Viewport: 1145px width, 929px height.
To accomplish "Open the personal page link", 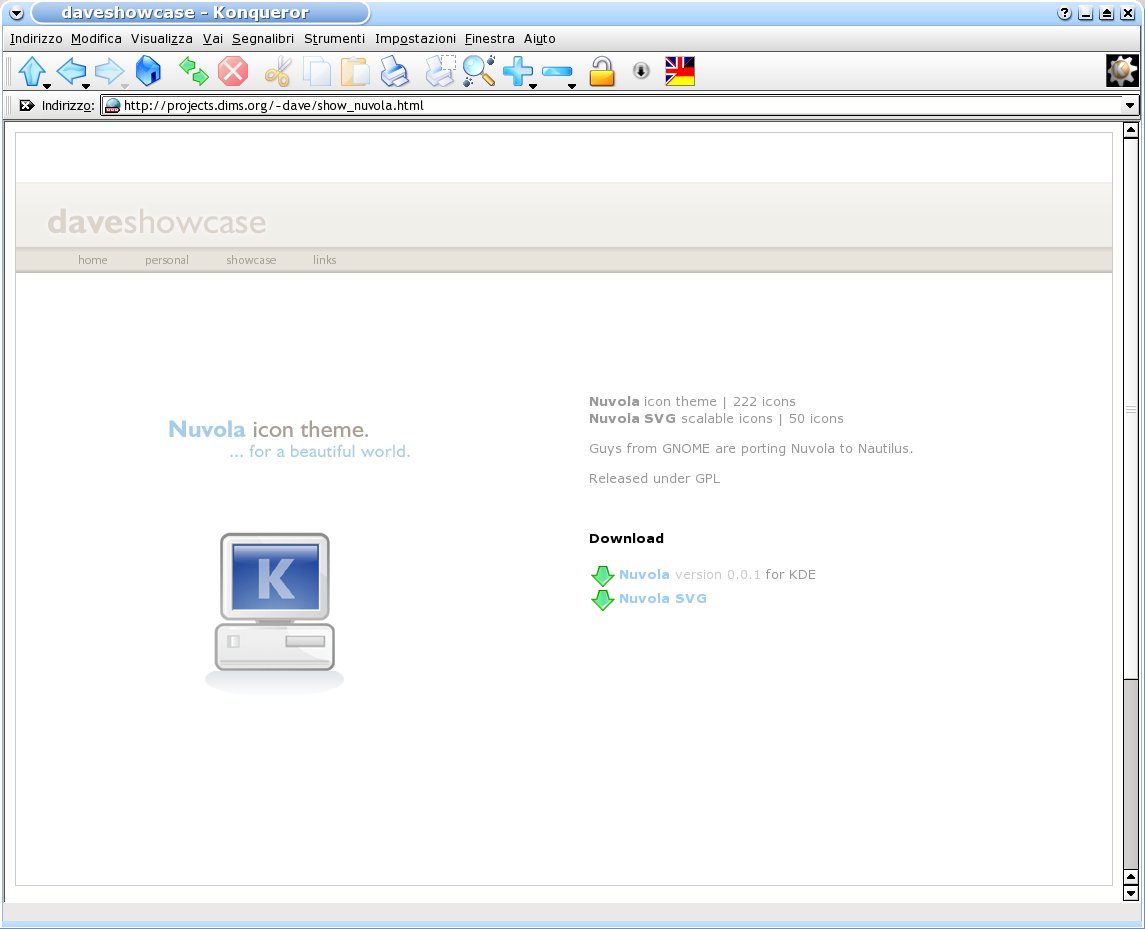I will pos(166,260).
